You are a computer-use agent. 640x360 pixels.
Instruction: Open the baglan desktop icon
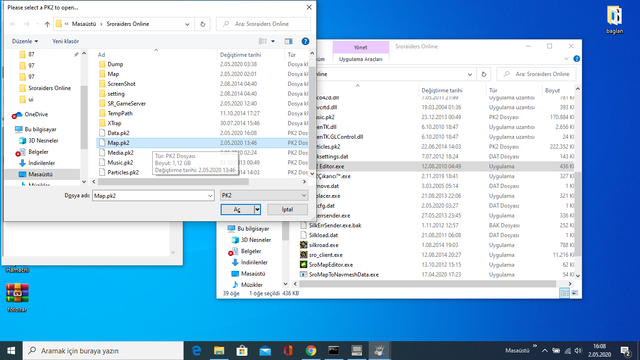614,20
